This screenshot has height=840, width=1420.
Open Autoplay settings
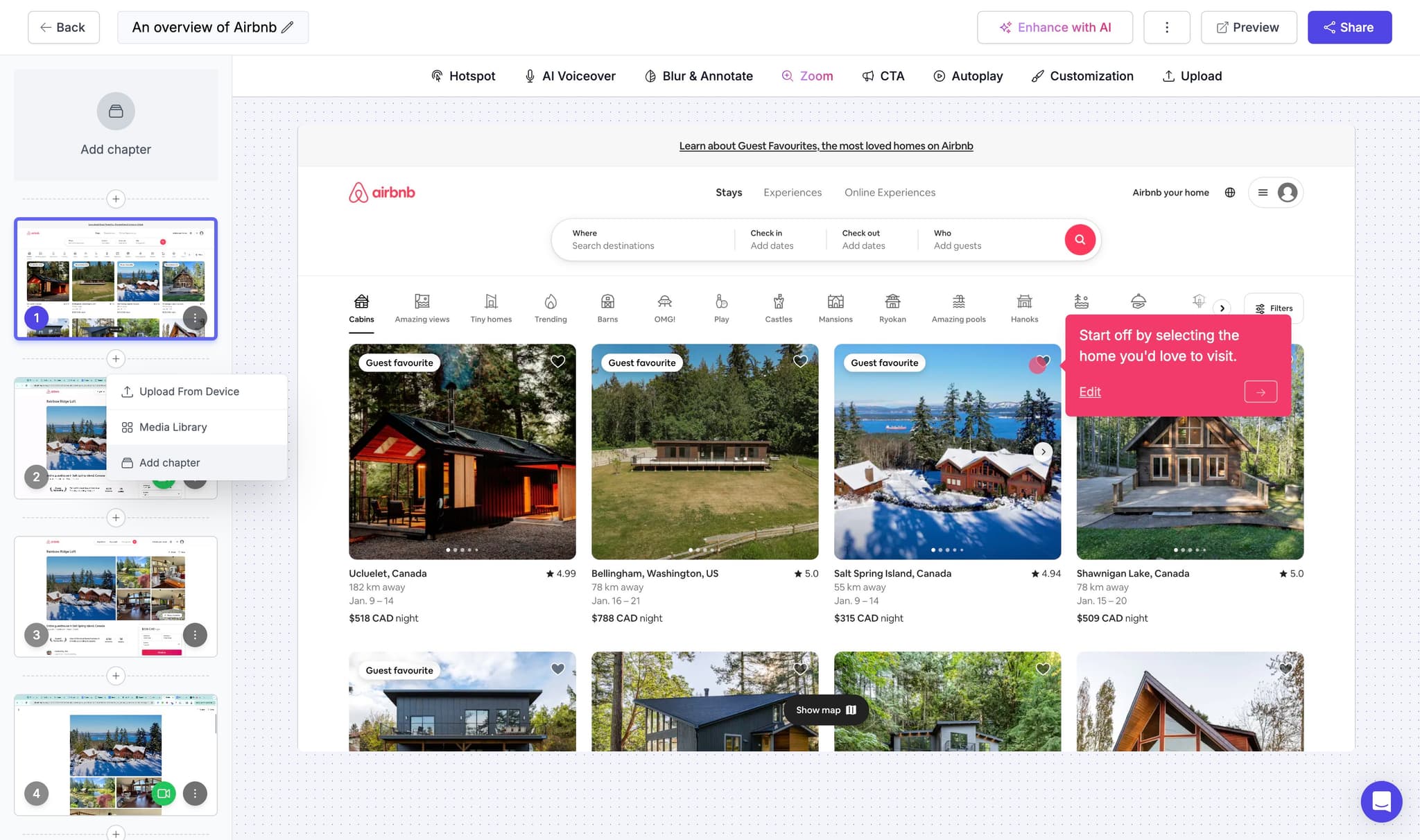(968, 76)
